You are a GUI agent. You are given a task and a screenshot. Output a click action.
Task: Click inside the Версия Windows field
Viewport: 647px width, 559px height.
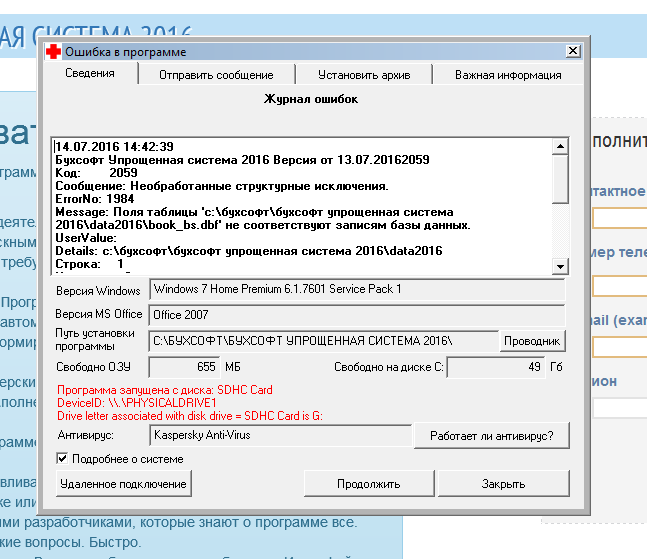(x=356, y=290)
